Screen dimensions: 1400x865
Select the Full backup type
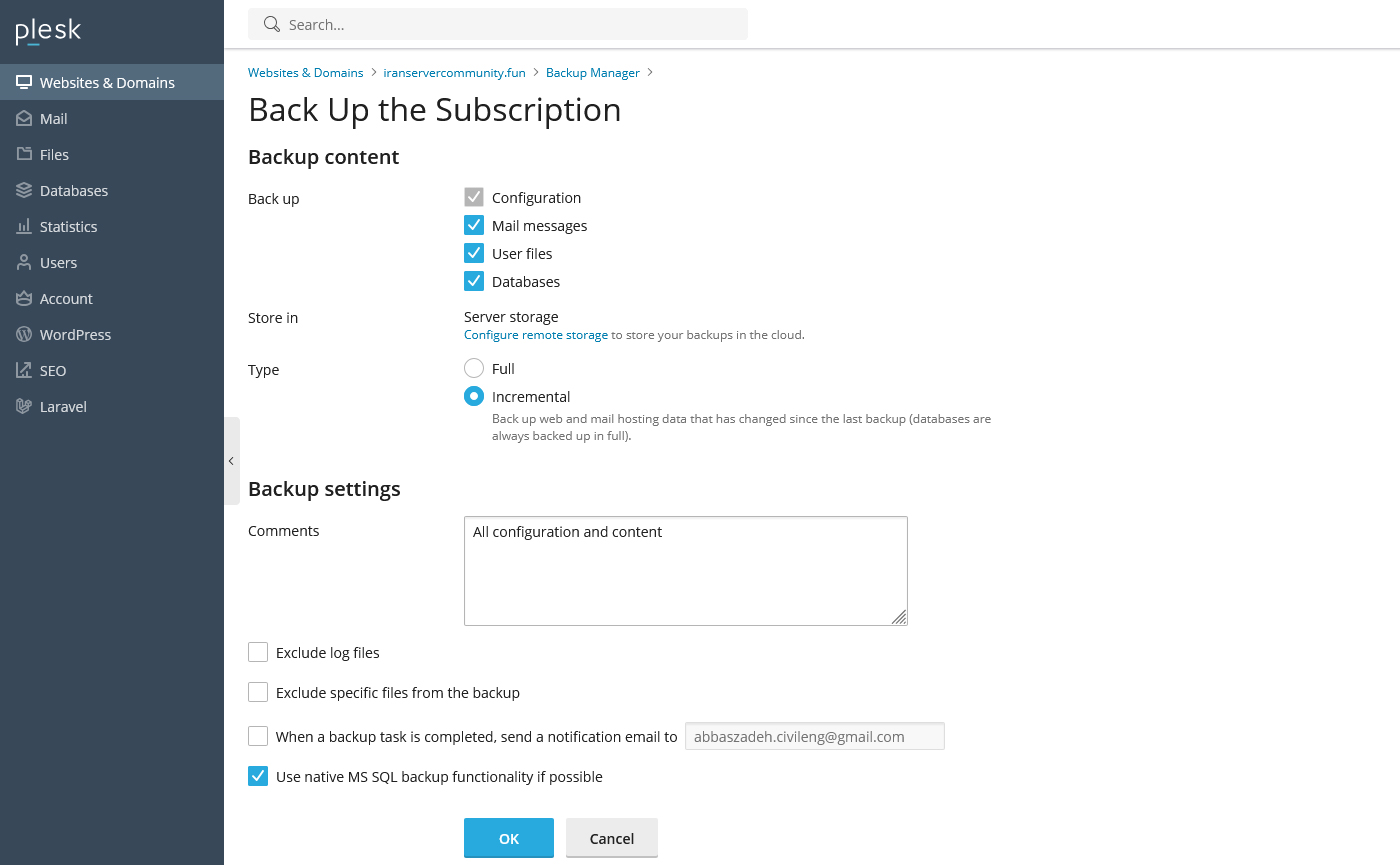[x=474, y=369]
